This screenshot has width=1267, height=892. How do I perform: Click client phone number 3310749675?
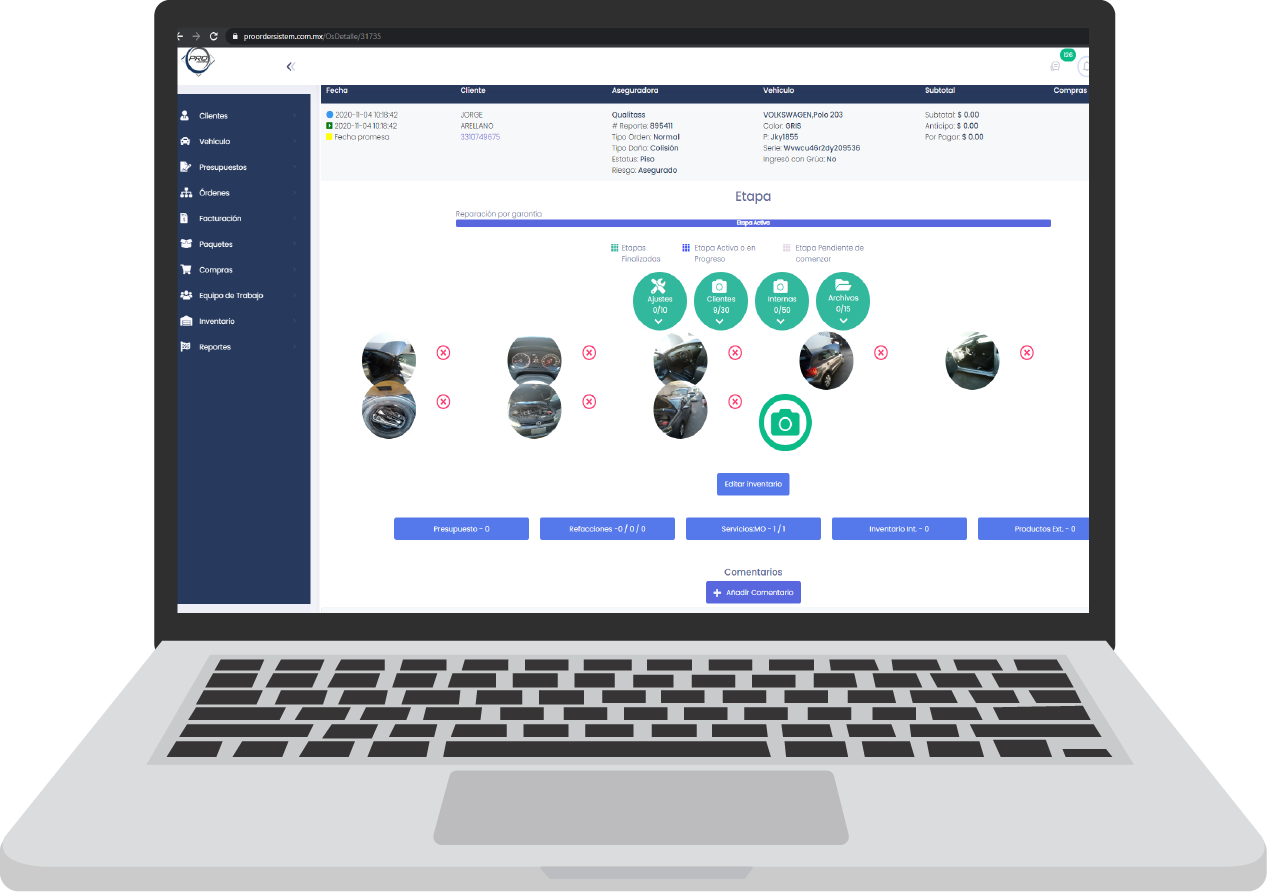(x=480, y=137)
